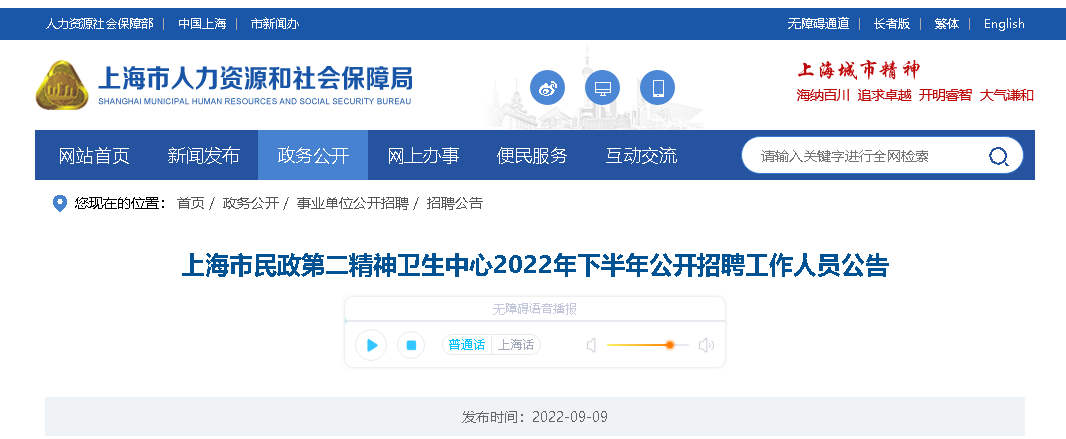Open 无障碍通道 accessibility link
The height and width of the screenshot is (439, 1066).
click(x=818, y=24)
